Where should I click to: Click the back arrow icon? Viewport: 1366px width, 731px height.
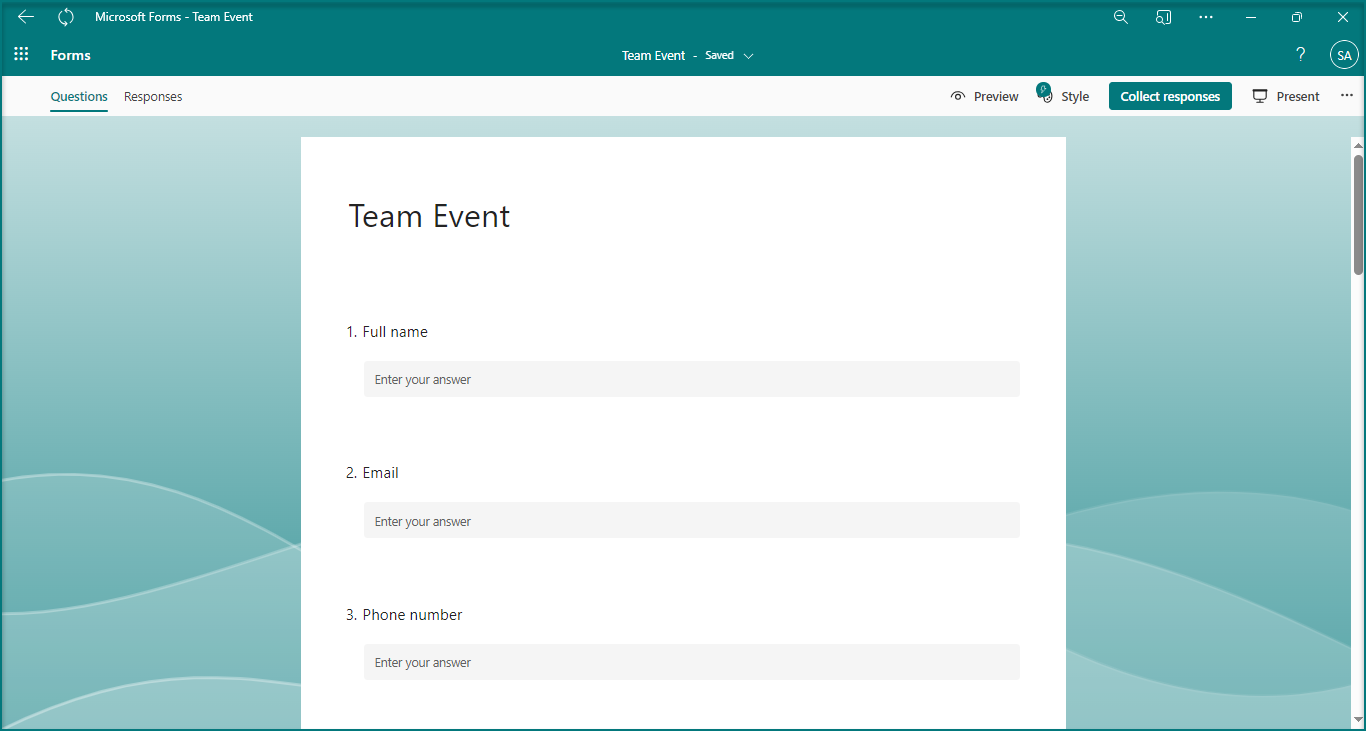point(26,17)
